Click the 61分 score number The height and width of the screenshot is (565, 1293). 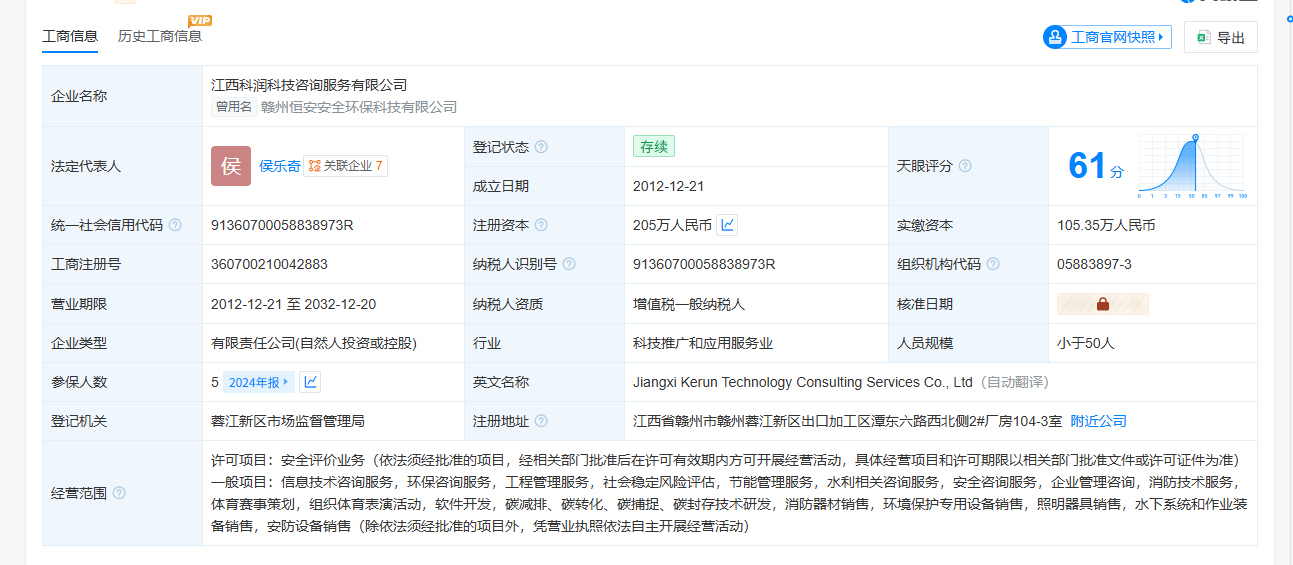coord(1095,166)
